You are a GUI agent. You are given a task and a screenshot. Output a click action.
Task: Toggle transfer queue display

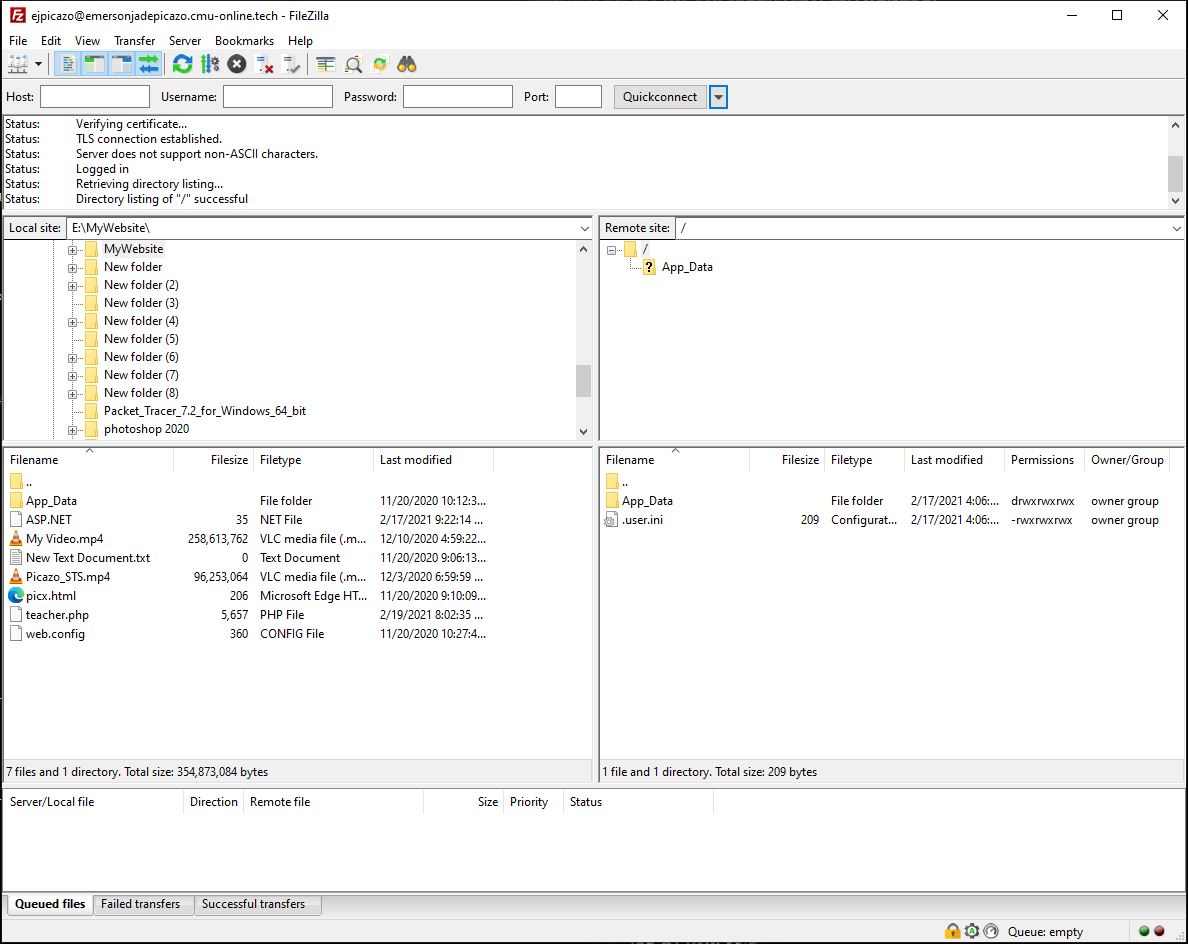(149, 65)
